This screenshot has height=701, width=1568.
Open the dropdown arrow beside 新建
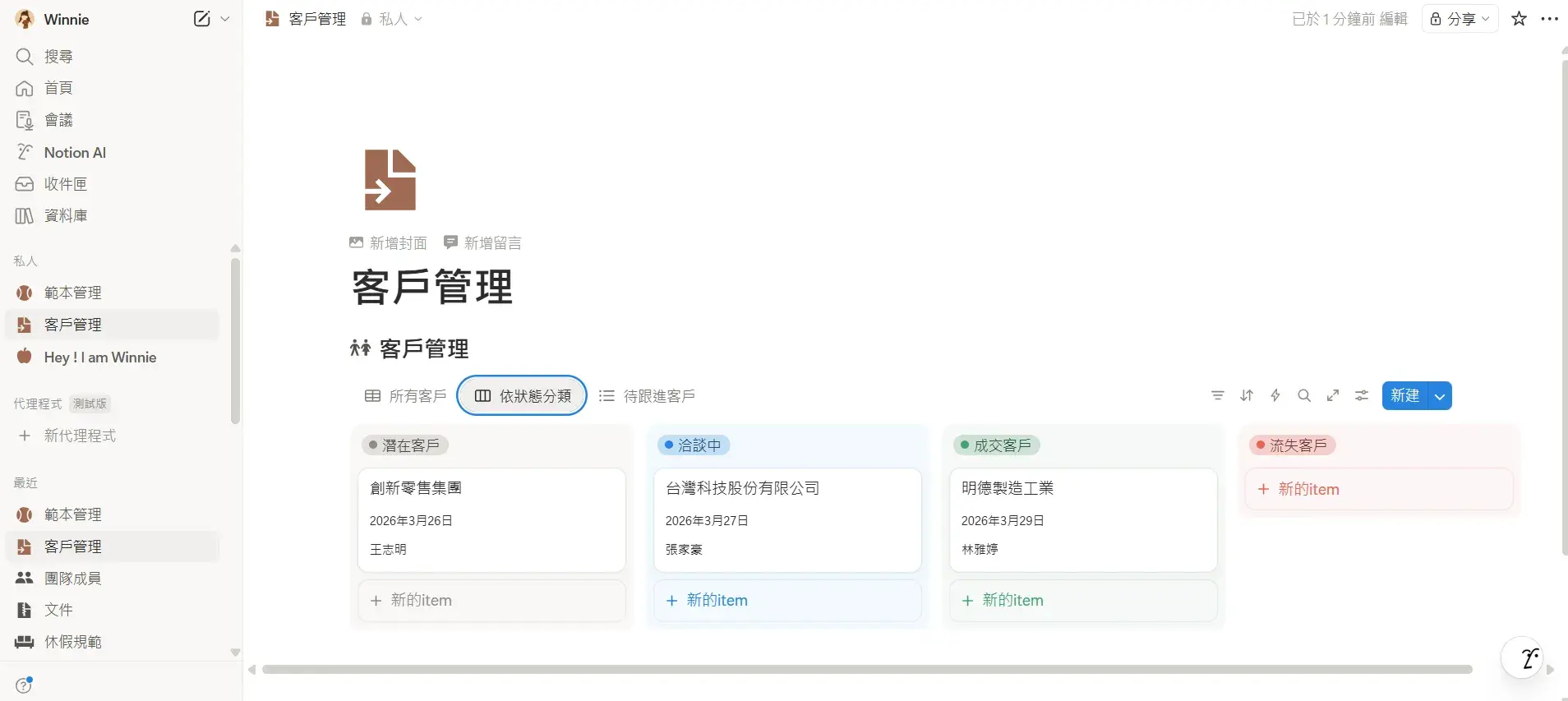point(1440,396)
